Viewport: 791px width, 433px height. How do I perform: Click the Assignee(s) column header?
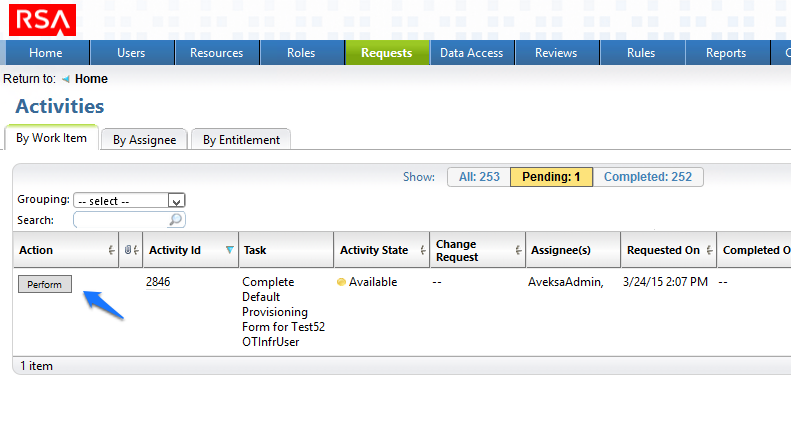click(x=573, y=250)
